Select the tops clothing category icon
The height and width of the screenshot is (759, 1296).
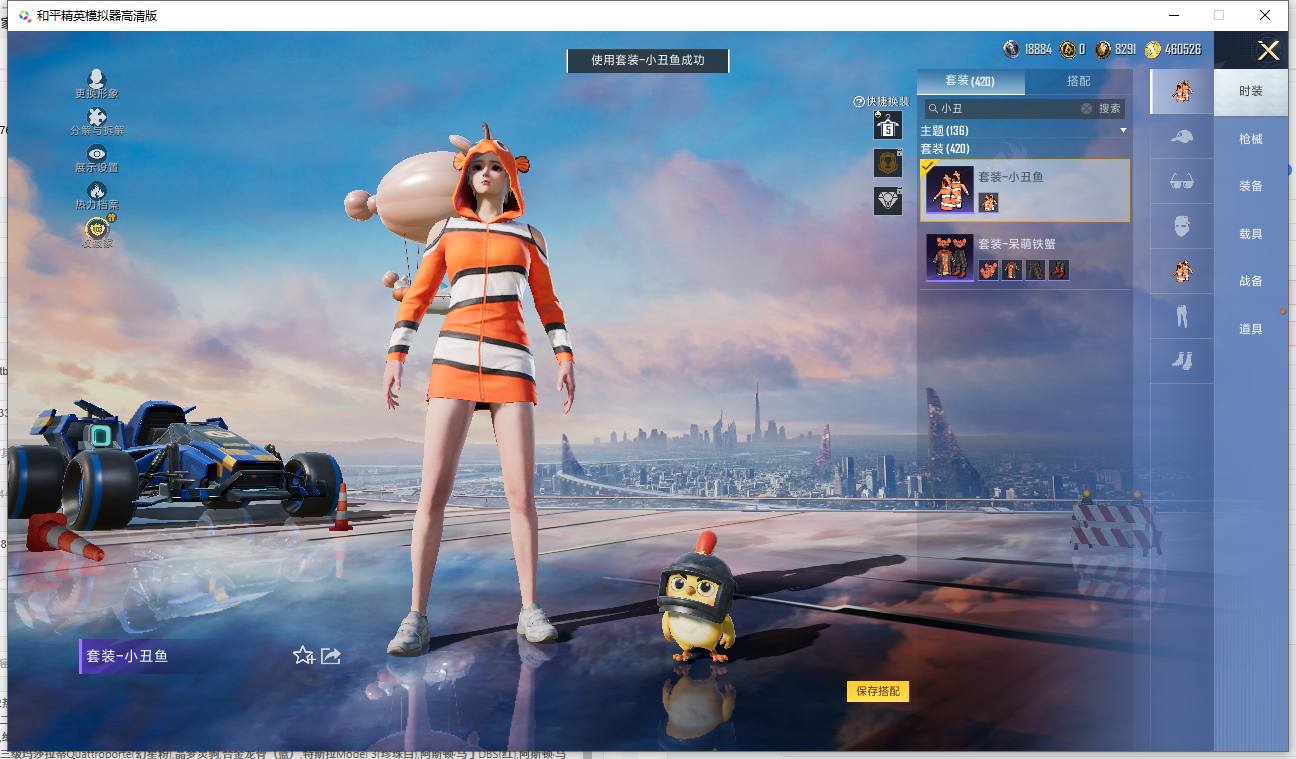[1182, 271]
